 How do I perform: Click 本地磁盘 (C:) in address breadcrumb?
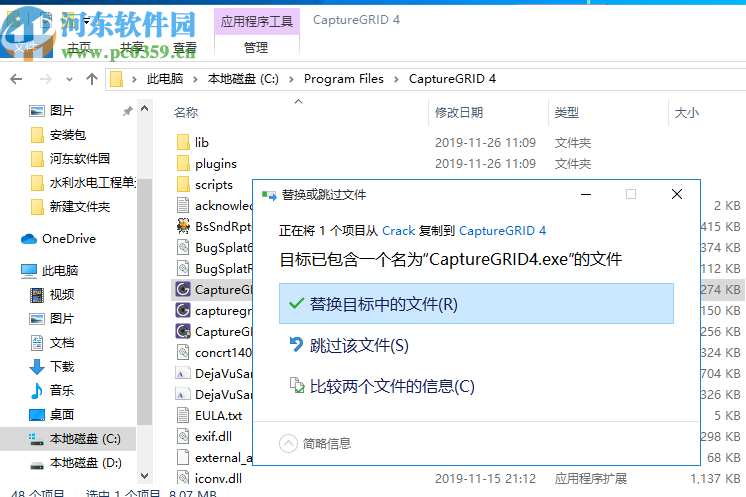click(x=243, y=79)
